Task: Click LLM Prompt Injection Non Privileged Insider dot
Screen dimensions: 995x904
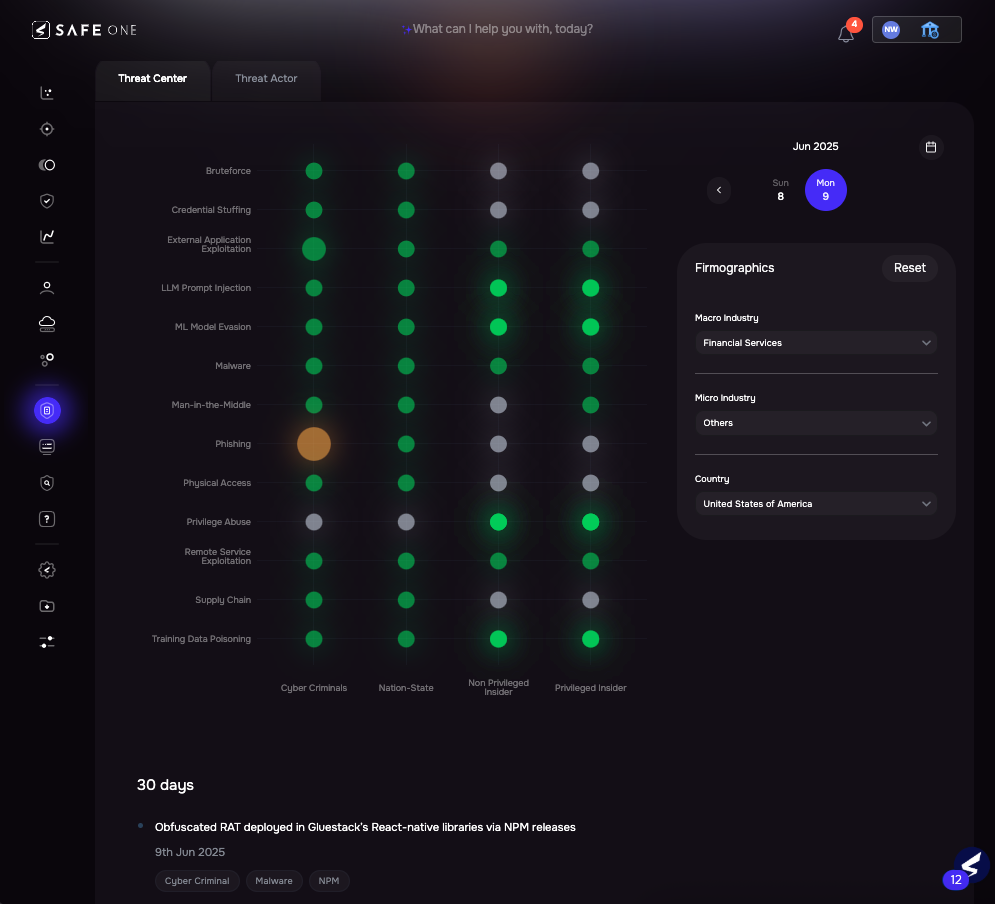Action: (498, 288)
